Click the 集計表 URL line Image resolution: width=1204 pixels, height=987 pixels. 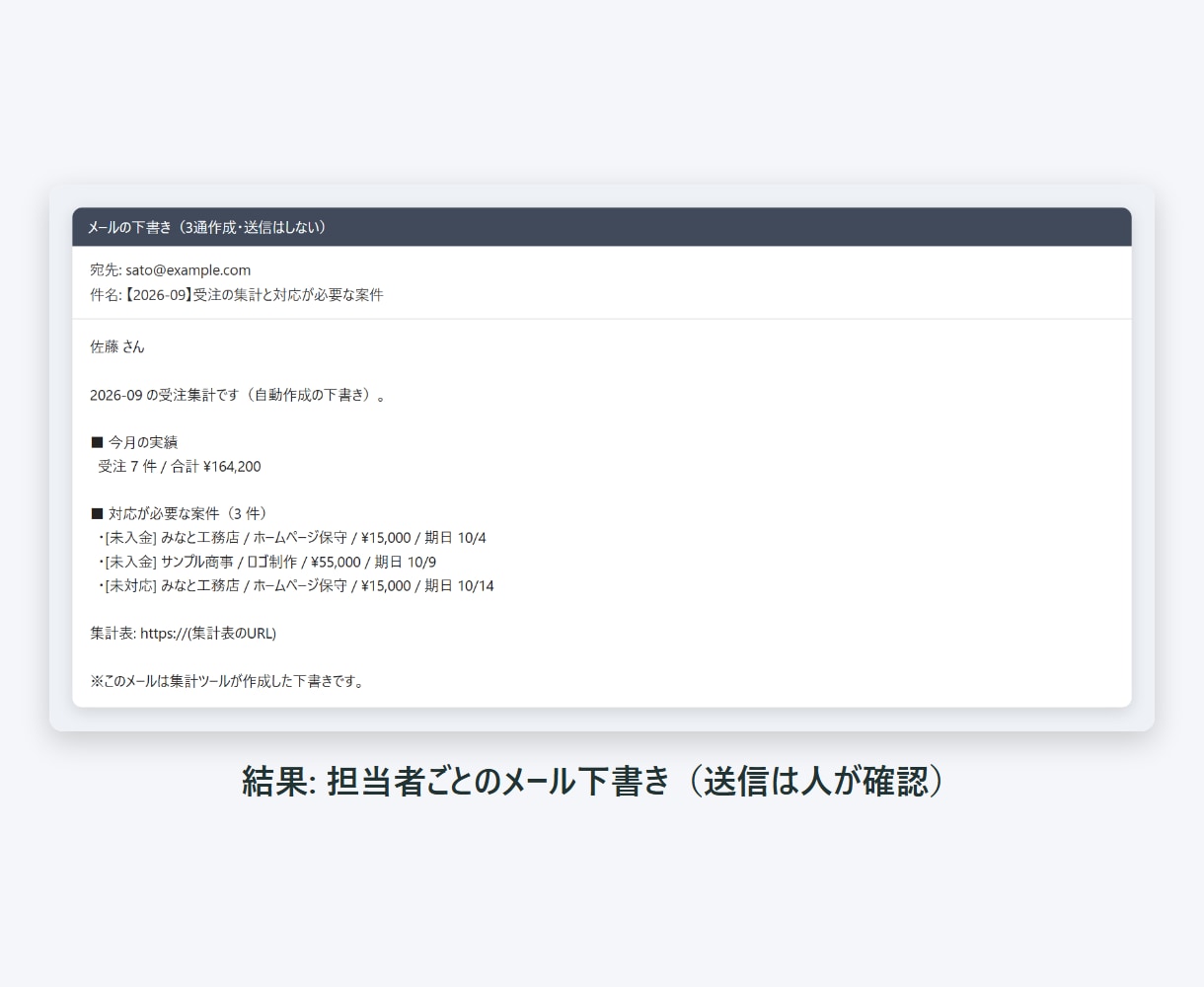click(x=183, y=633)
